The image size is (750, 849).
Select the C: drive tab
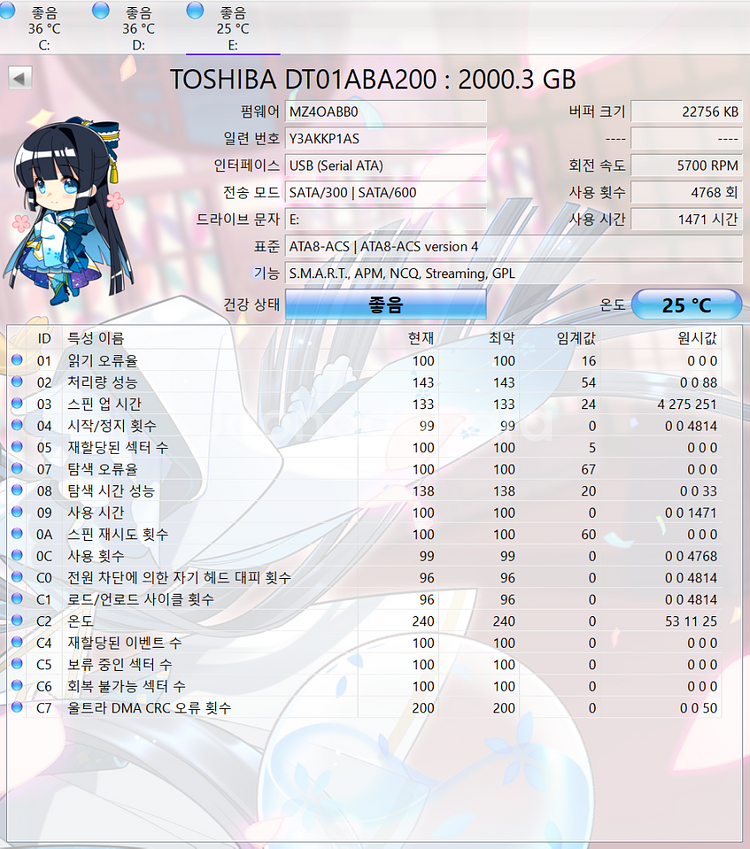pos(44,28)
